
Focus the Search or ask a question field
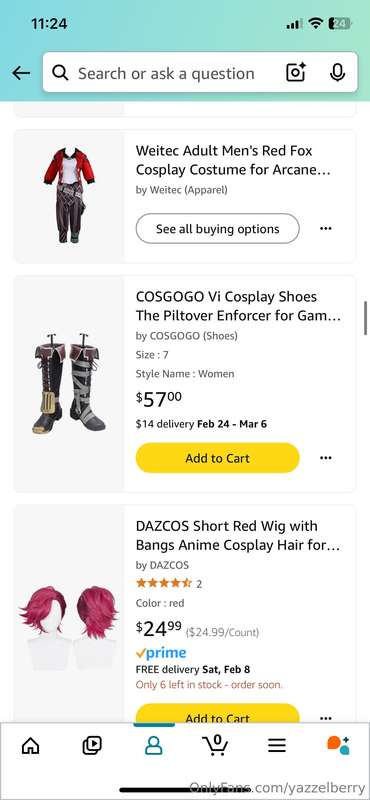point(166,73)
